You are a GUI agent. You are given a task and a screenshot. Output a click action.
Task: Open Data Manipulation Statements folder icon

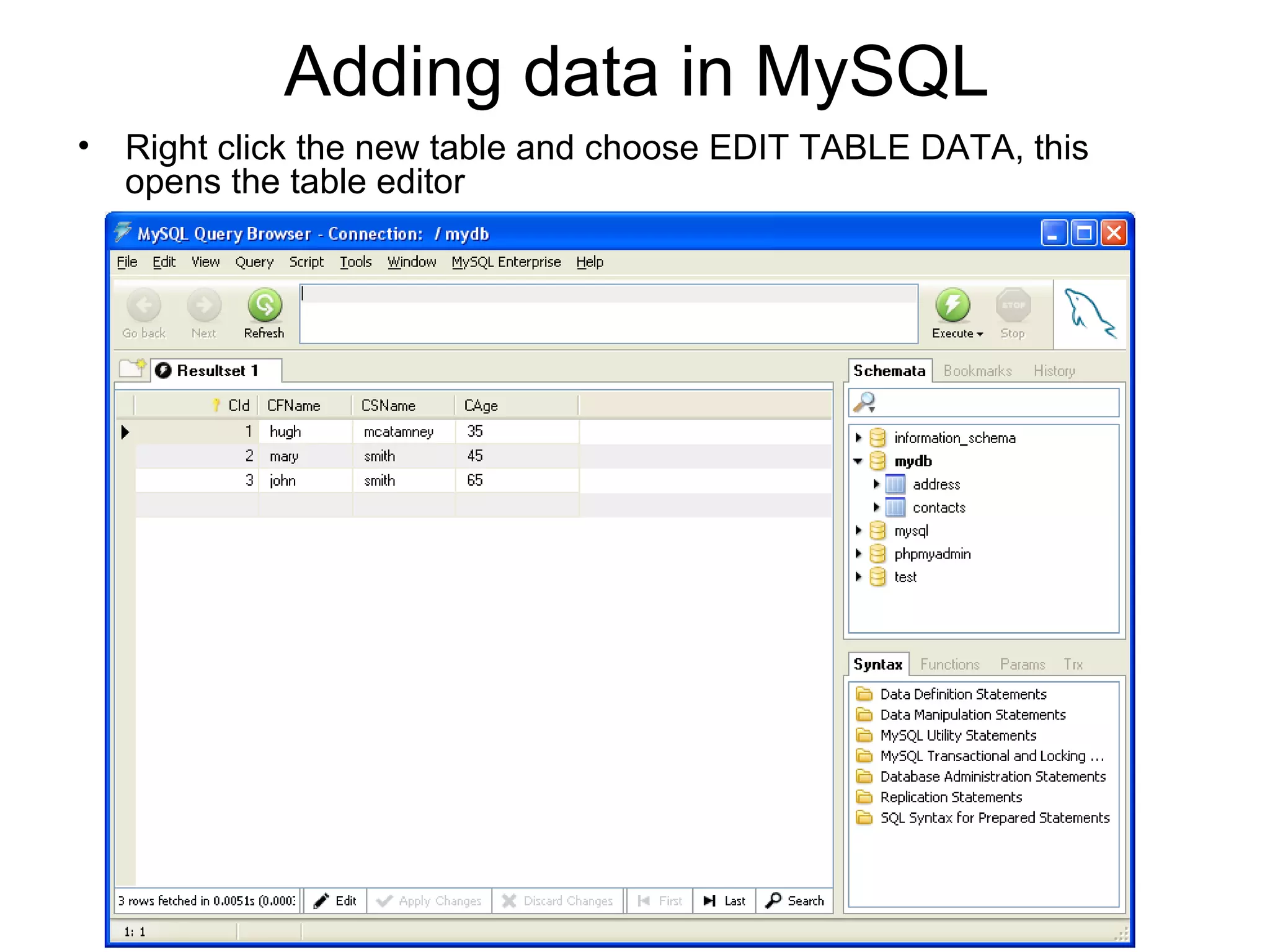click(x=864, y=715)
